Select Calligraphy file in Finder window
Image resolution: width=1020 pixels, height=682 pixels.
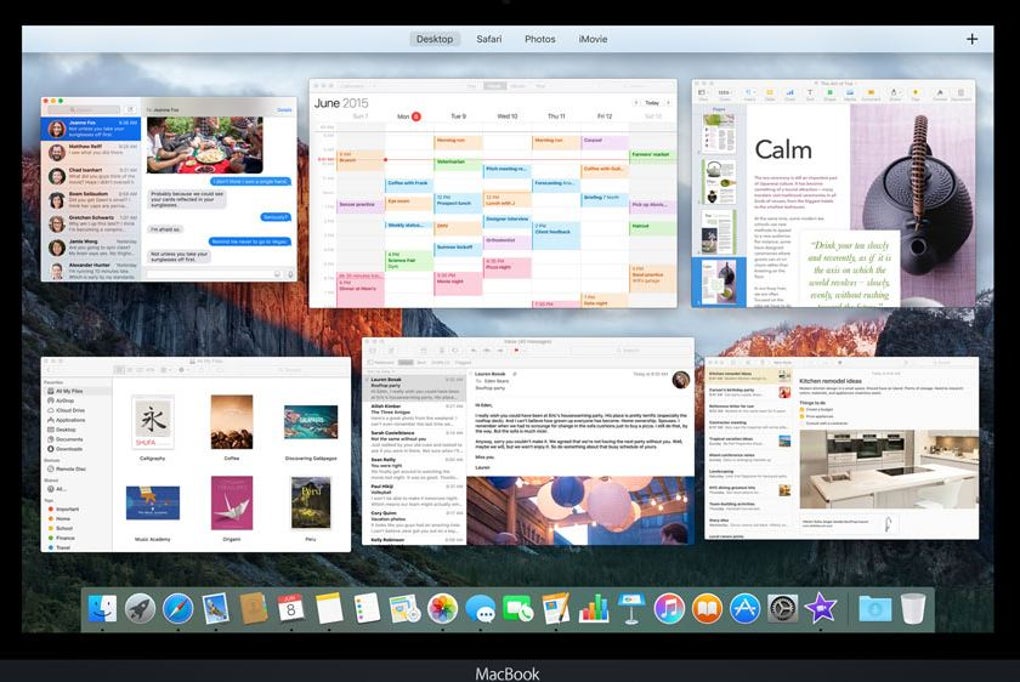click(x=152, y=428)
